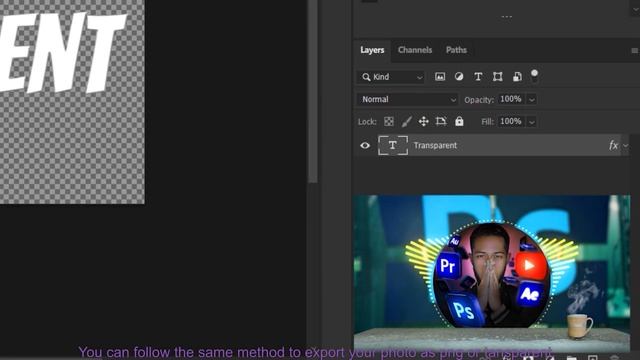Switch to the Layers tab

pyautogui.click(x=372, y=50)
